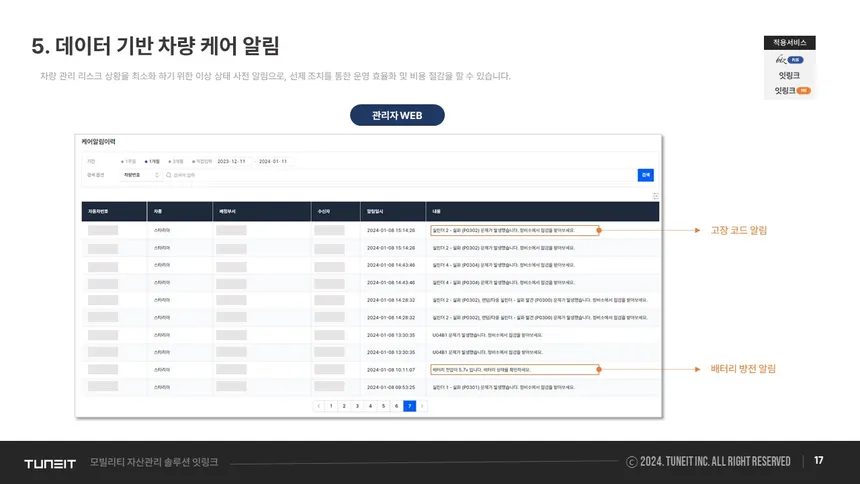
Task: Go to previous page arrow
Action: [319, 406]
